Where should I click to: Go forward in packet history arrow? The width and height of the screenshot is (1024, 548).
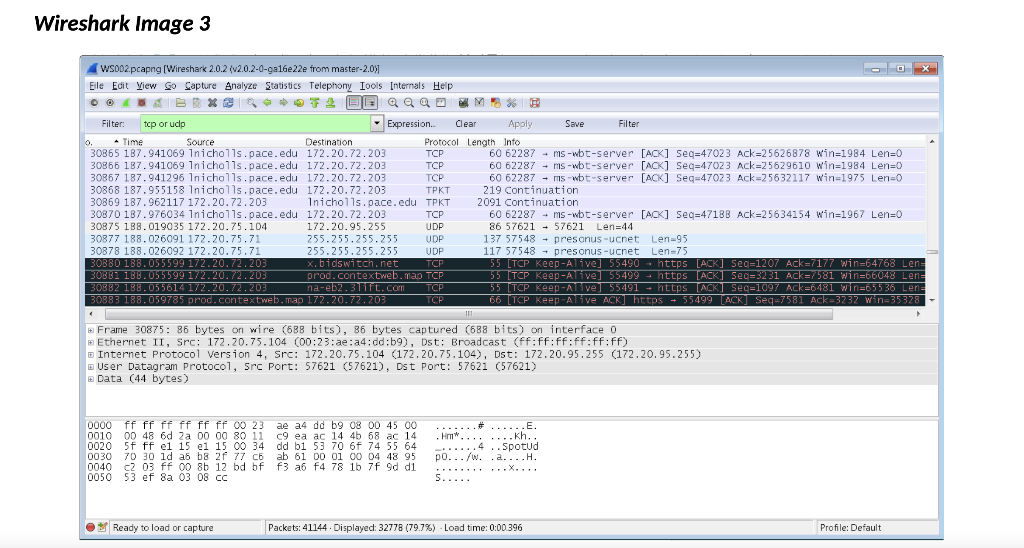[x=283, y=103]
